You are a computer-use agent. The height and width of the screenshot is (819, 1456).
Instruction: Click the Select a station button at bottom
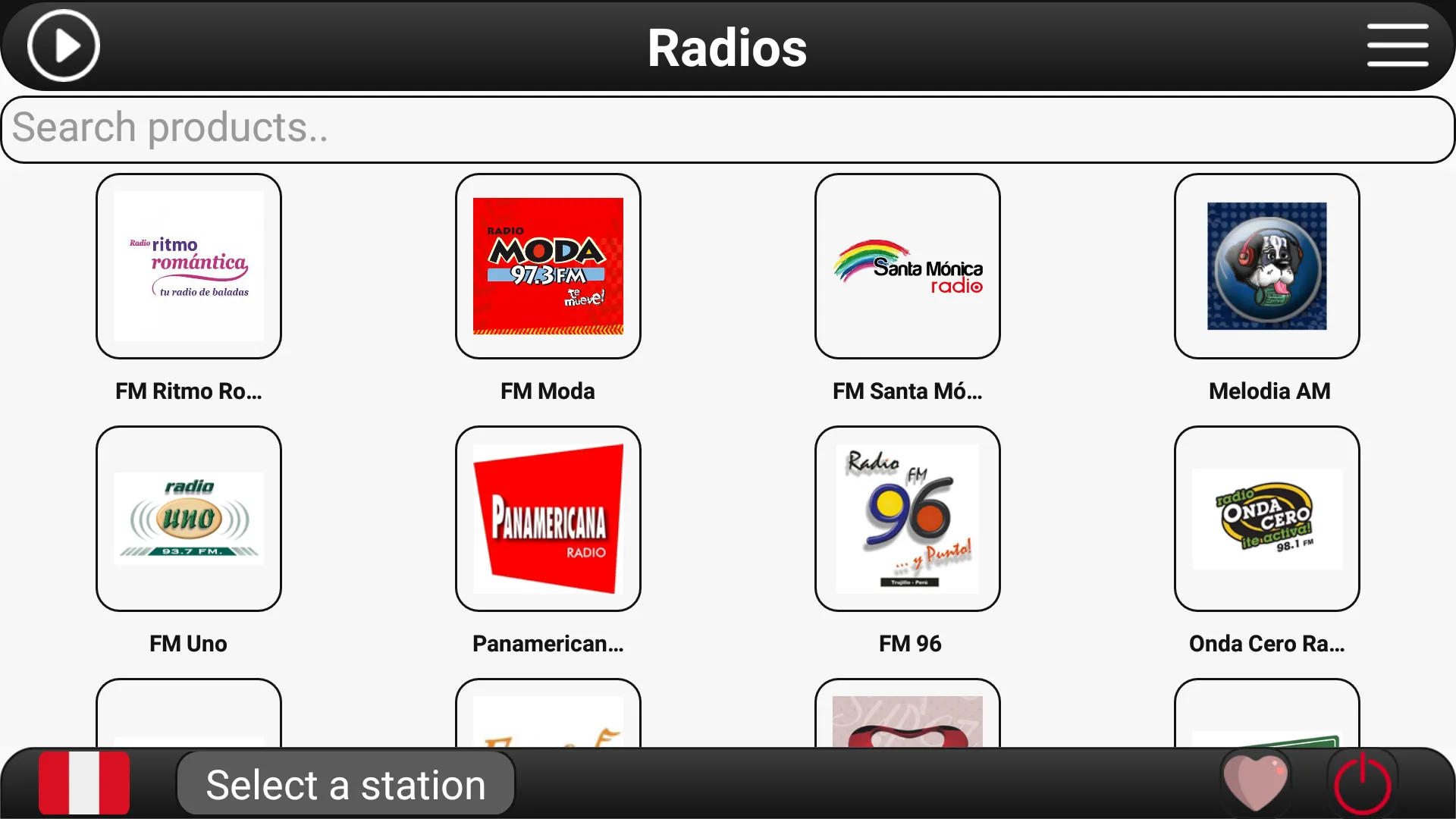click(343, 785)
